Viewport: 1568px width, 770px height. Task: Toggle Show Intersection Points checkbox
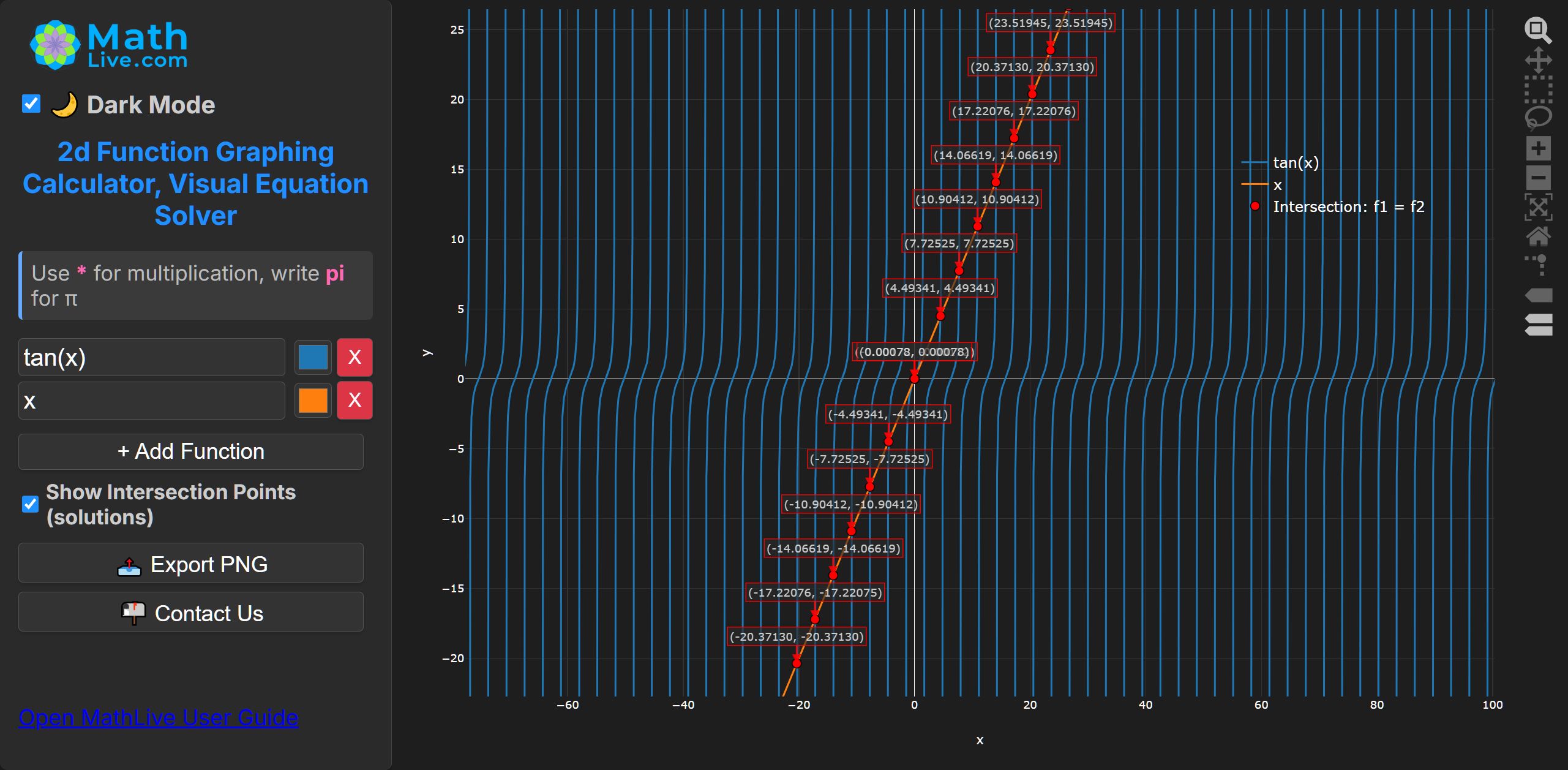pyautogui.click(x=30, y=504)
